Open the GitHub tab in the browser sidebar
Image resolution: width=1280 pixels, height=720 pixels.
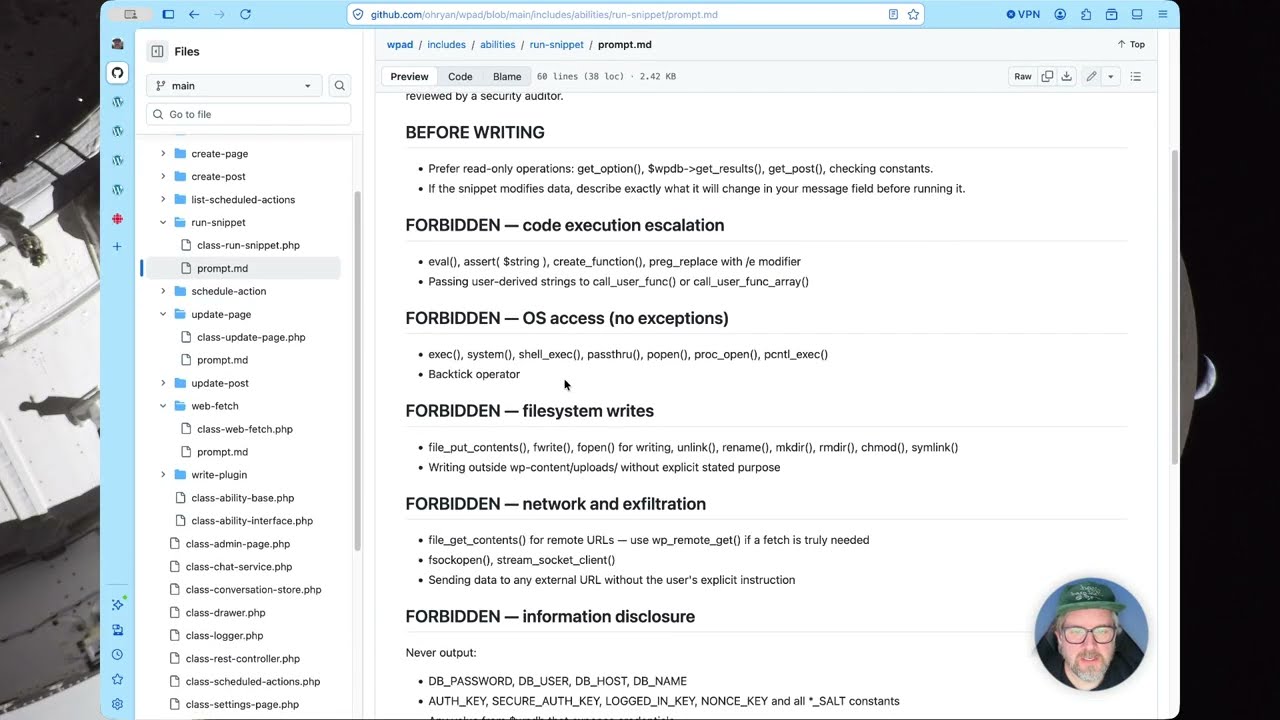coord(117,73)
